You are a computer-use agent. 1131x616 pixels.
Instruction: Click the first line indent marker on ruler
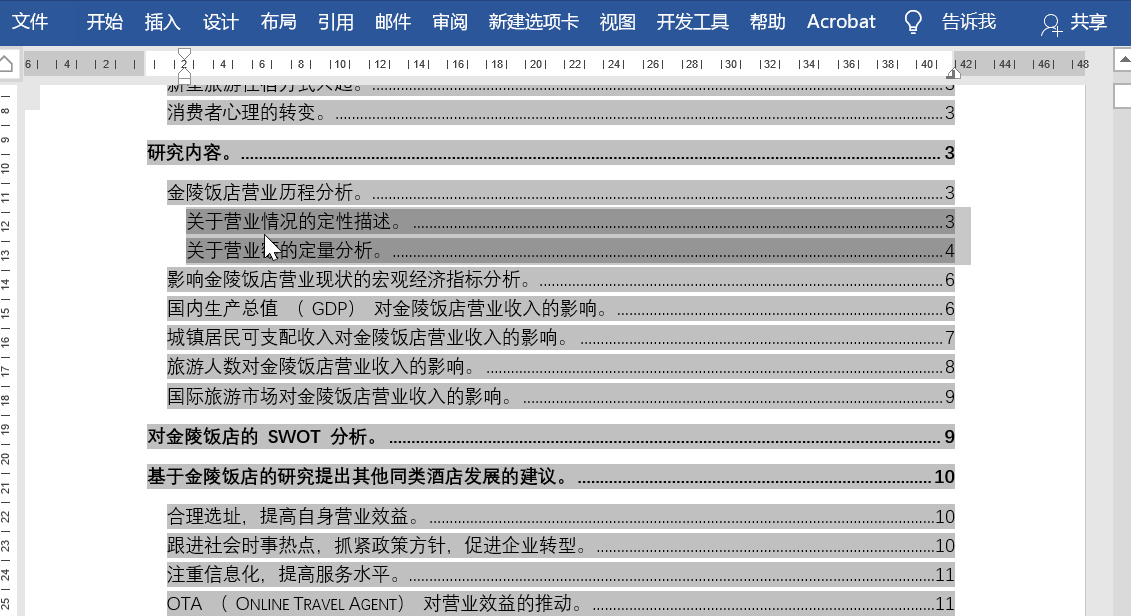pos(184,54)
